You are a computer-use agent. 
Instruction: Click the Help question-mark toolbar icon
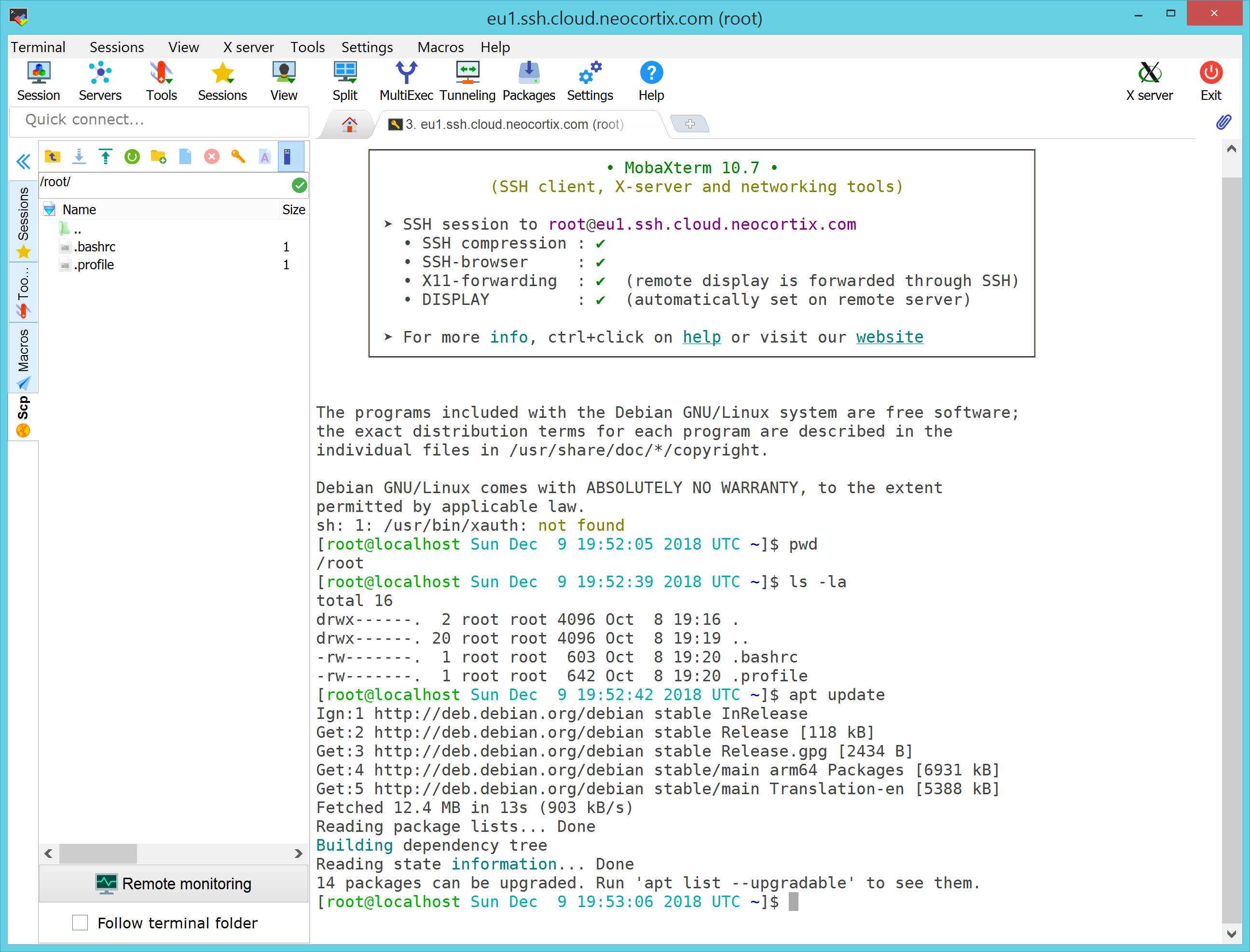651,81
